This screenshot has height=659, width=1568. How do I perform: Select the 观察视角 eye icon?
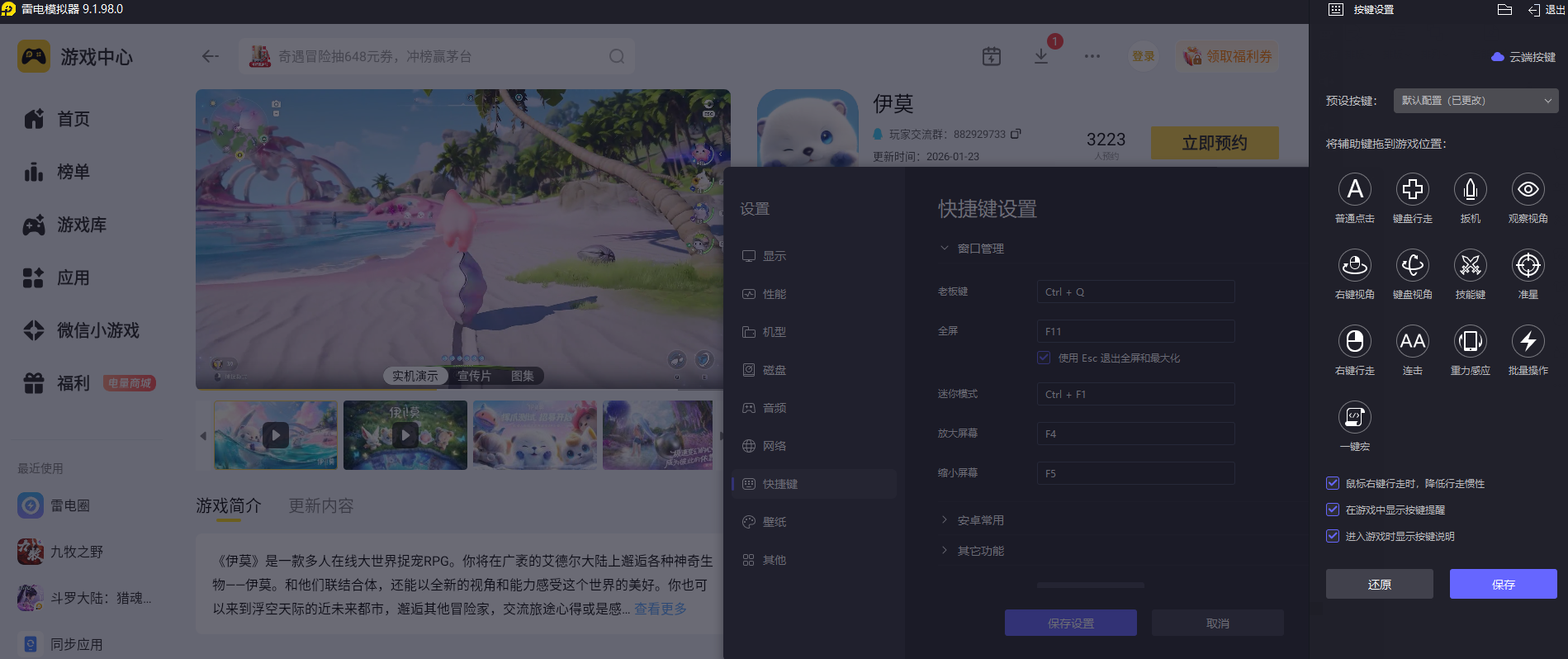tap(1528, 190)
